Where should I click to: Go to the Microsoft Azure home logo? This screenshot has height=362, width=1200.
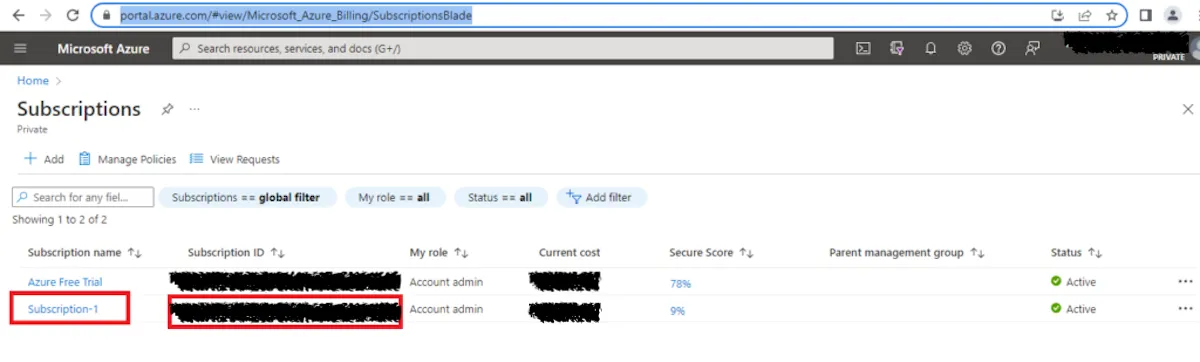point(104,49)
